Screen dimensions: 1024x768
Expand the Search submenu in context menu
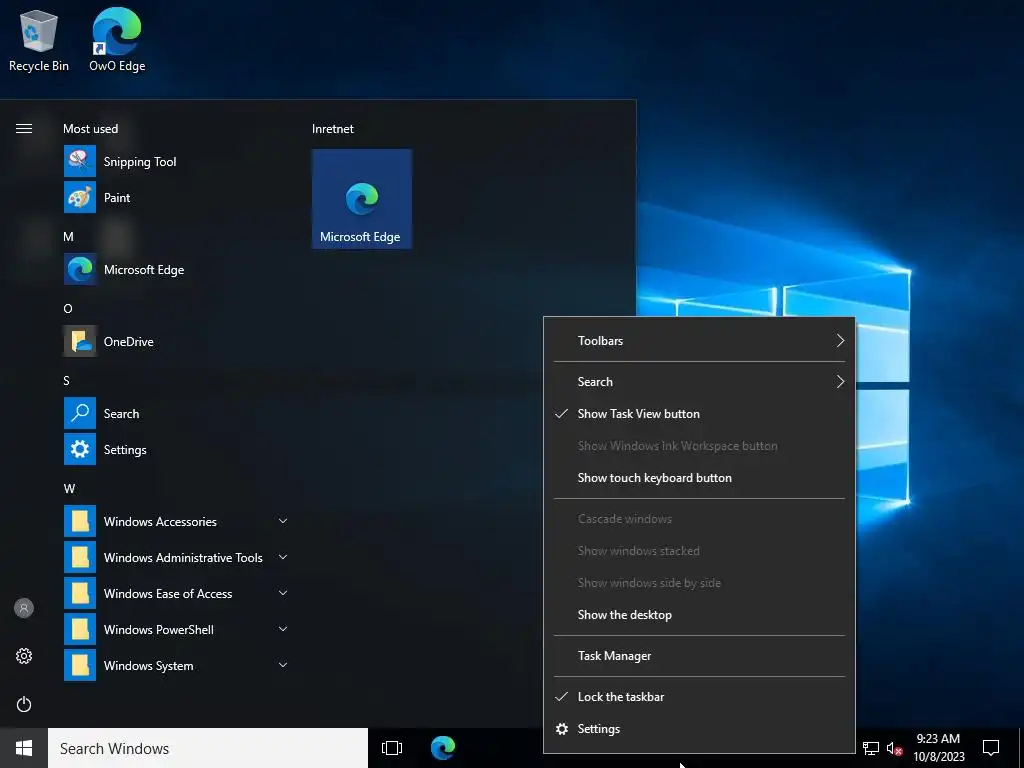699,381
